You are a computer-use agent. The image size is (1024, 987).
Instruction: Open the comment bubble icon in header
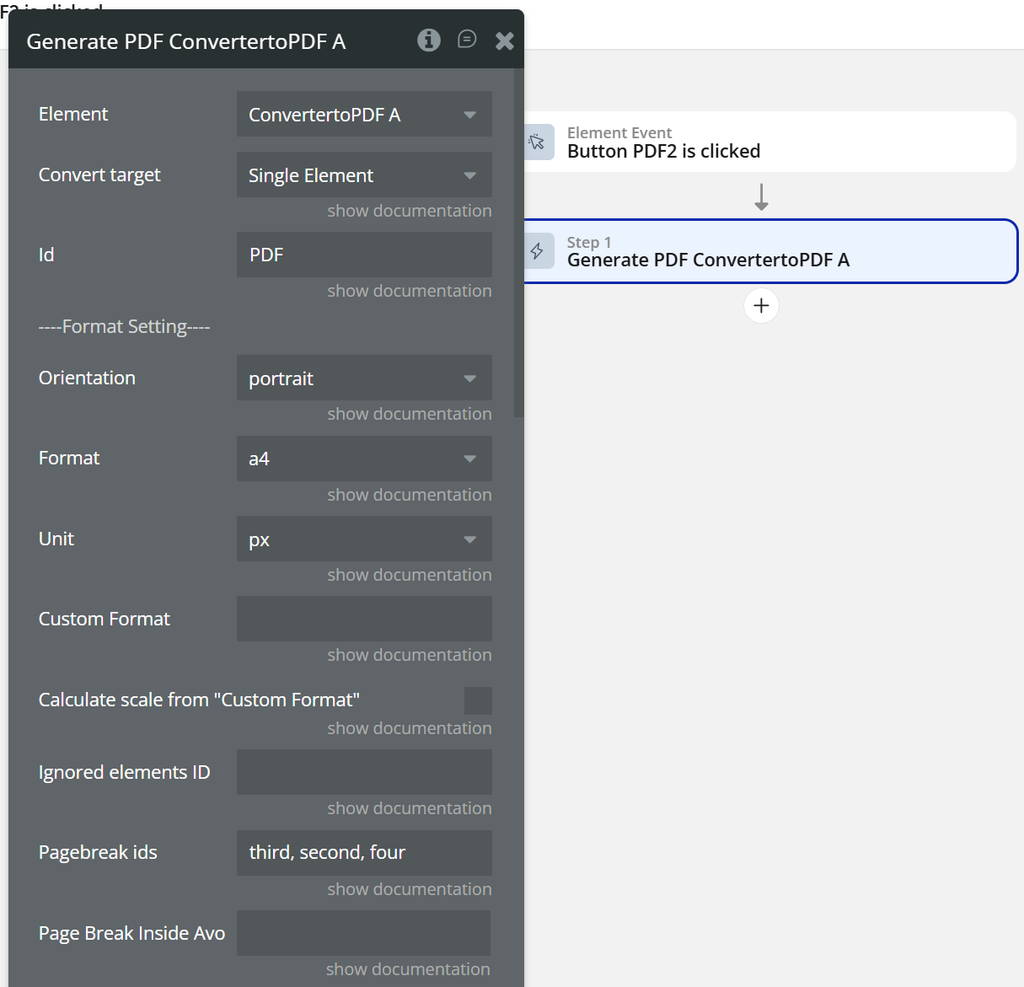467,40
